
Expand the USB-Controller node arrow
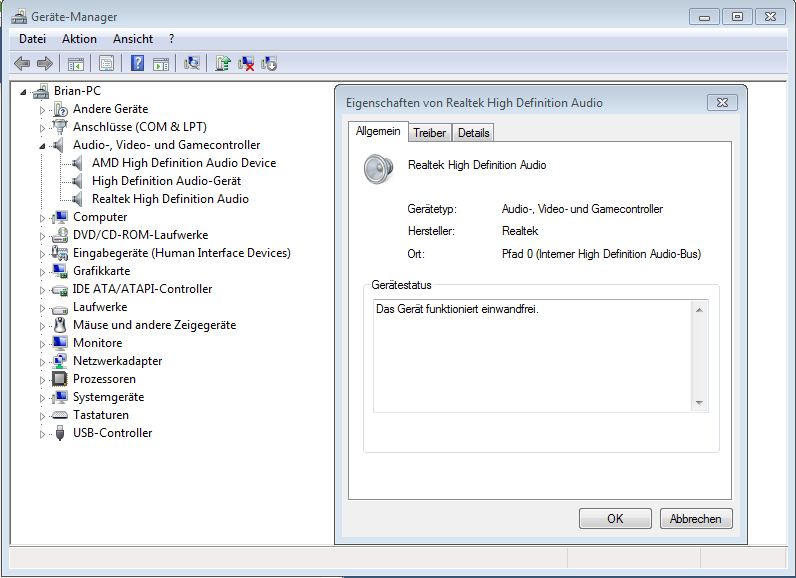pyautogui.click(x=42, y=434)
